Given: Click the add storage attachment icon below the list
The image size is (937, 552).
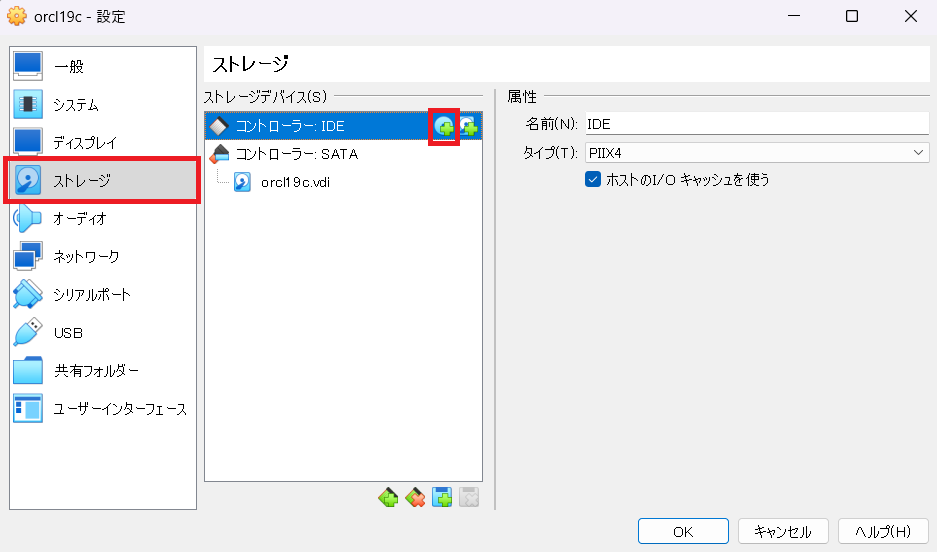Looking at the screenshot, I should [442, 497].
